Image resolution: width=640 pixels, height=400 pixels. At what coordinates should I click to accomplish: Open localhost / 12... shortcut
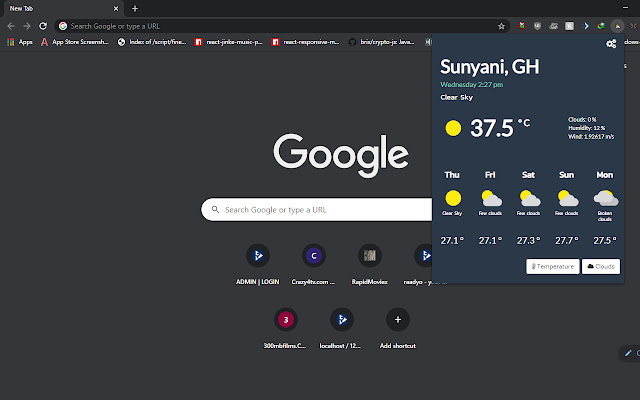[x=342, y=328]
